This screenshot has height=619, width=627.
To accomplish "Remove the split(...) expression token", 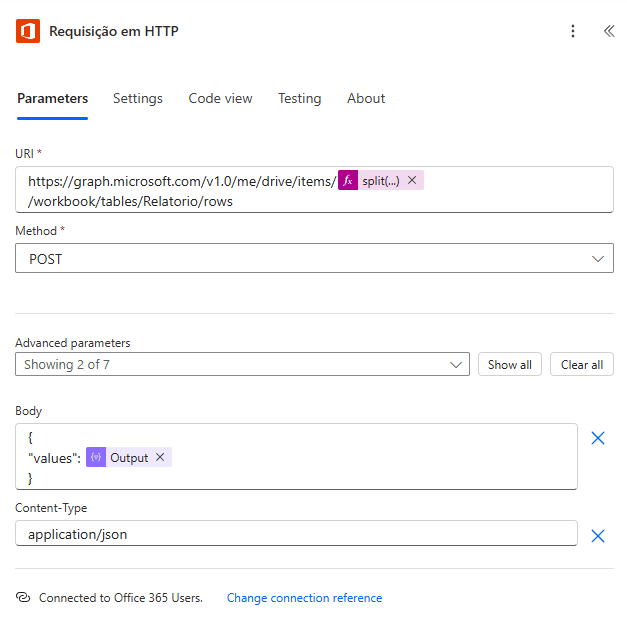I will click(x=412, y=181).
